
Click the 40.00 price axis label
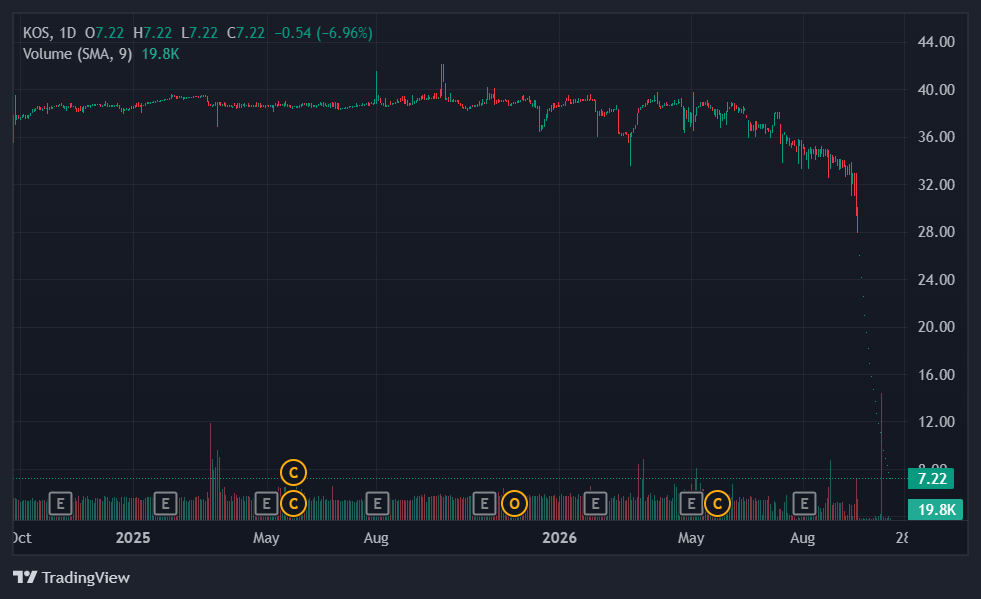click(x=936, y=90)
